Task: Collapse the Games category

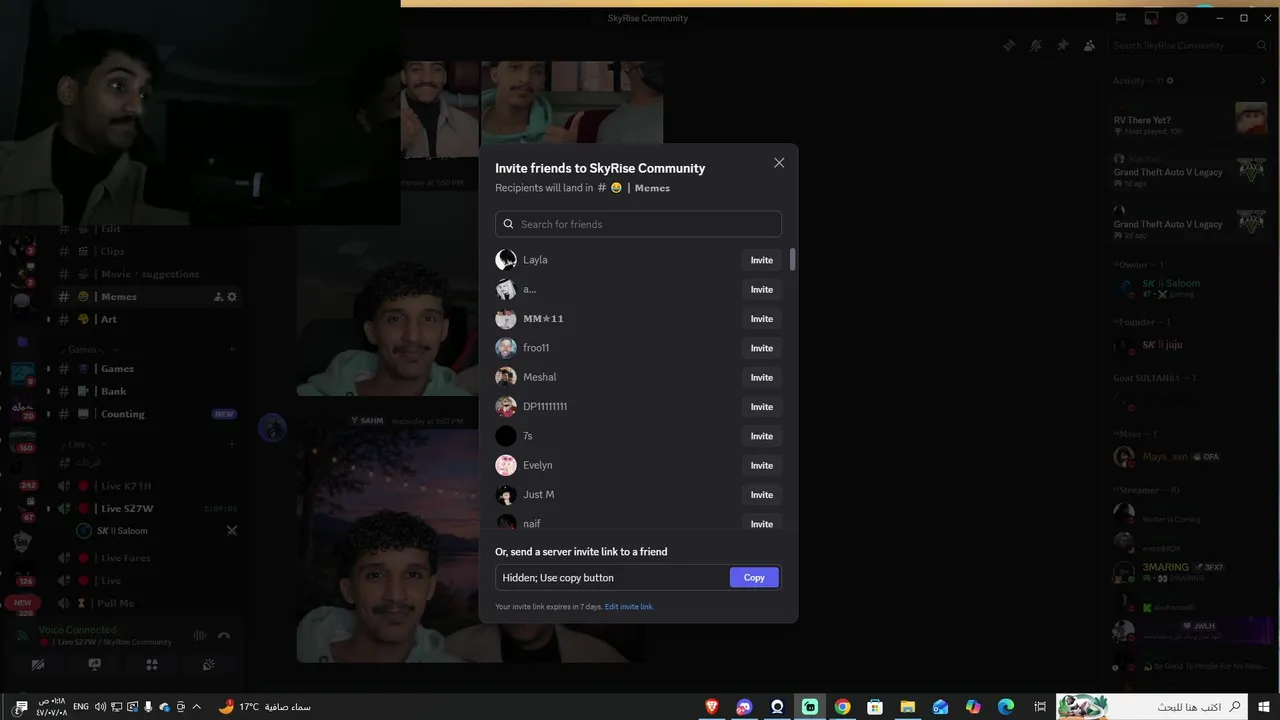Action: click(x=90, y=350)
